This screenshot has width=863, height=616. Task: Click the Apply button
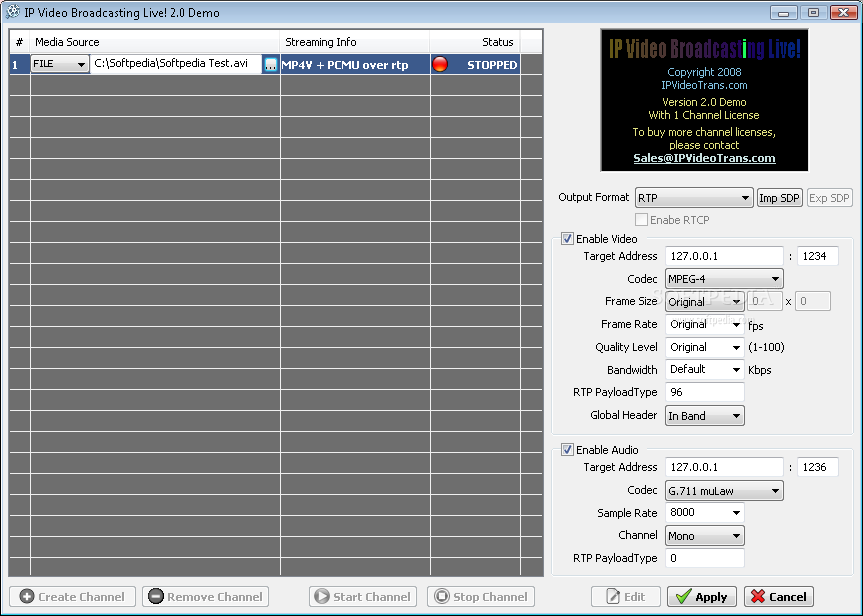pyautogui.click(x=702, y=597)
